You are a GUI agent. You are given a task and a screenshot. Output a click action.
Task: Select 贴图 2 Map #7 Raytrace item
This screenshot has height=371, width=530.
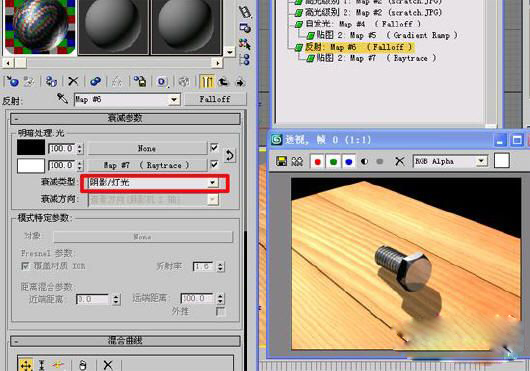[x=376, y=58]
